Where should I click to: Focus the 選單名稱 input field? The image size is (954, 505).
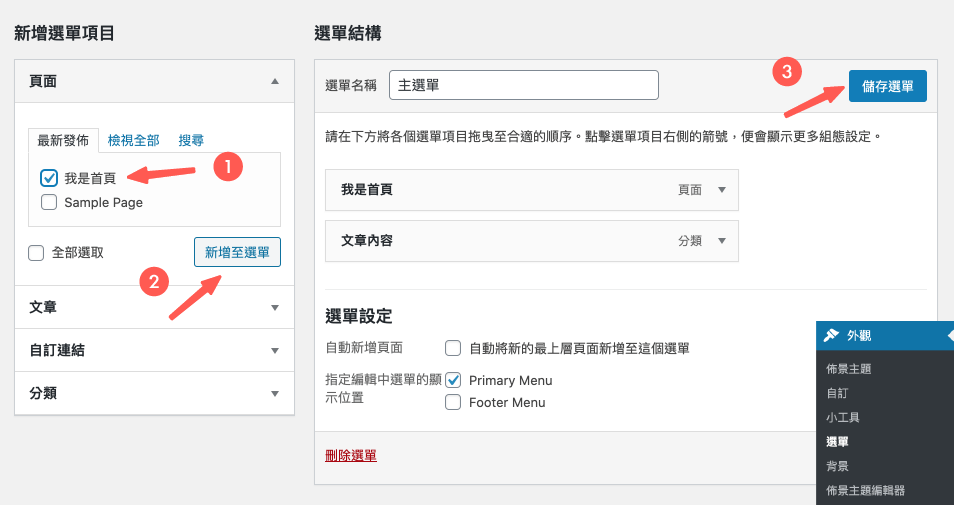(524, 85)
